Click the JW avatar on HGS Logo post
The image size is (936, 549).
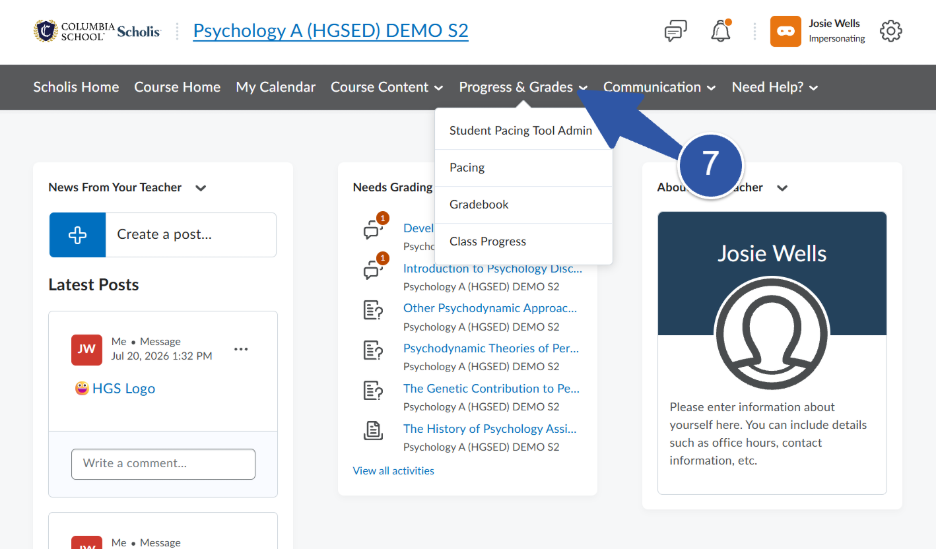(86, 349)
